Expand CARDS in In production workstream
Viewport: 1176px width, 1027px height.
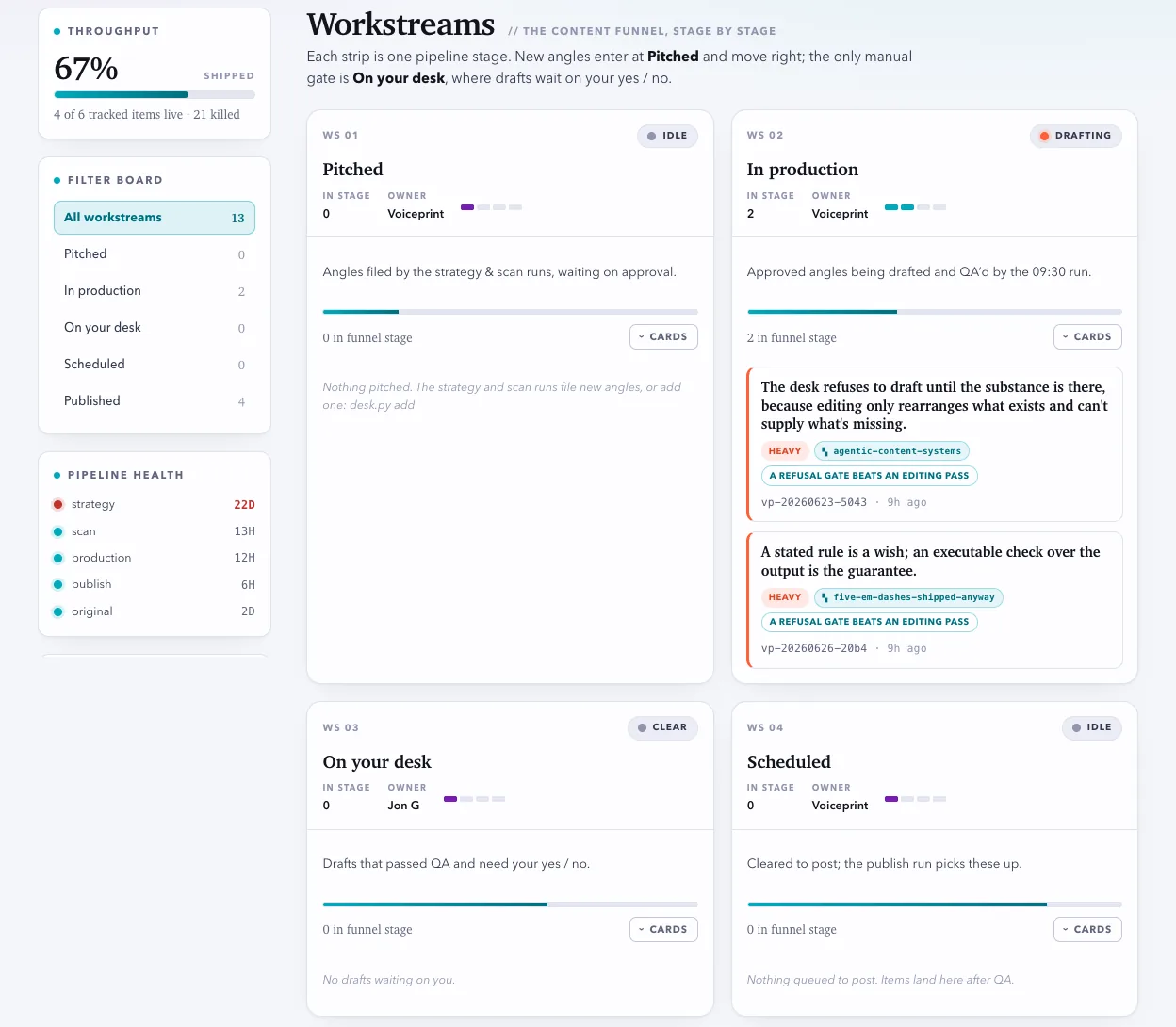(x=1087, y=337)
